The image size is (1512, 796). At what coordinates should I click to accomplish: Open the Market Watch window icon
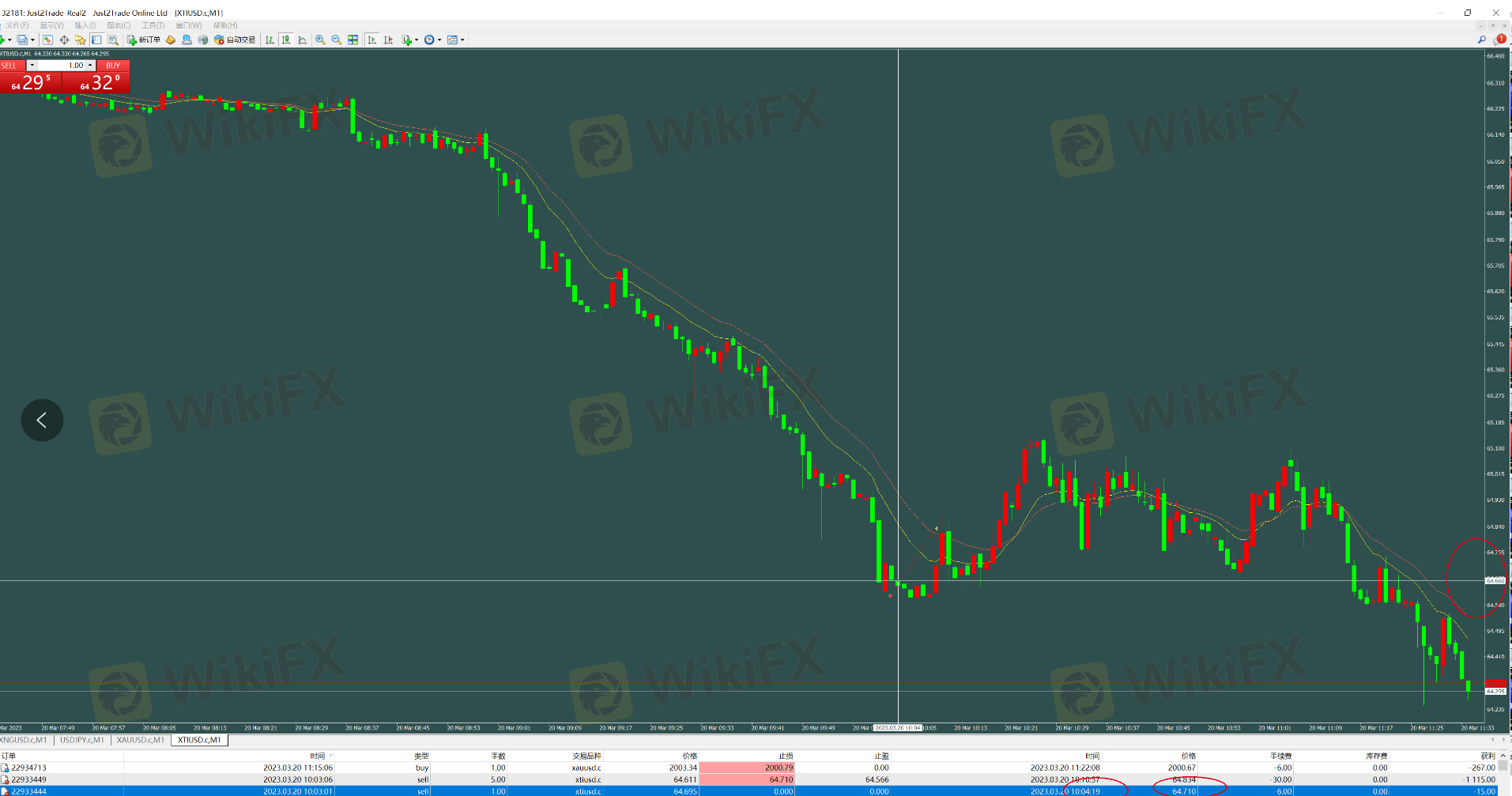47,40
